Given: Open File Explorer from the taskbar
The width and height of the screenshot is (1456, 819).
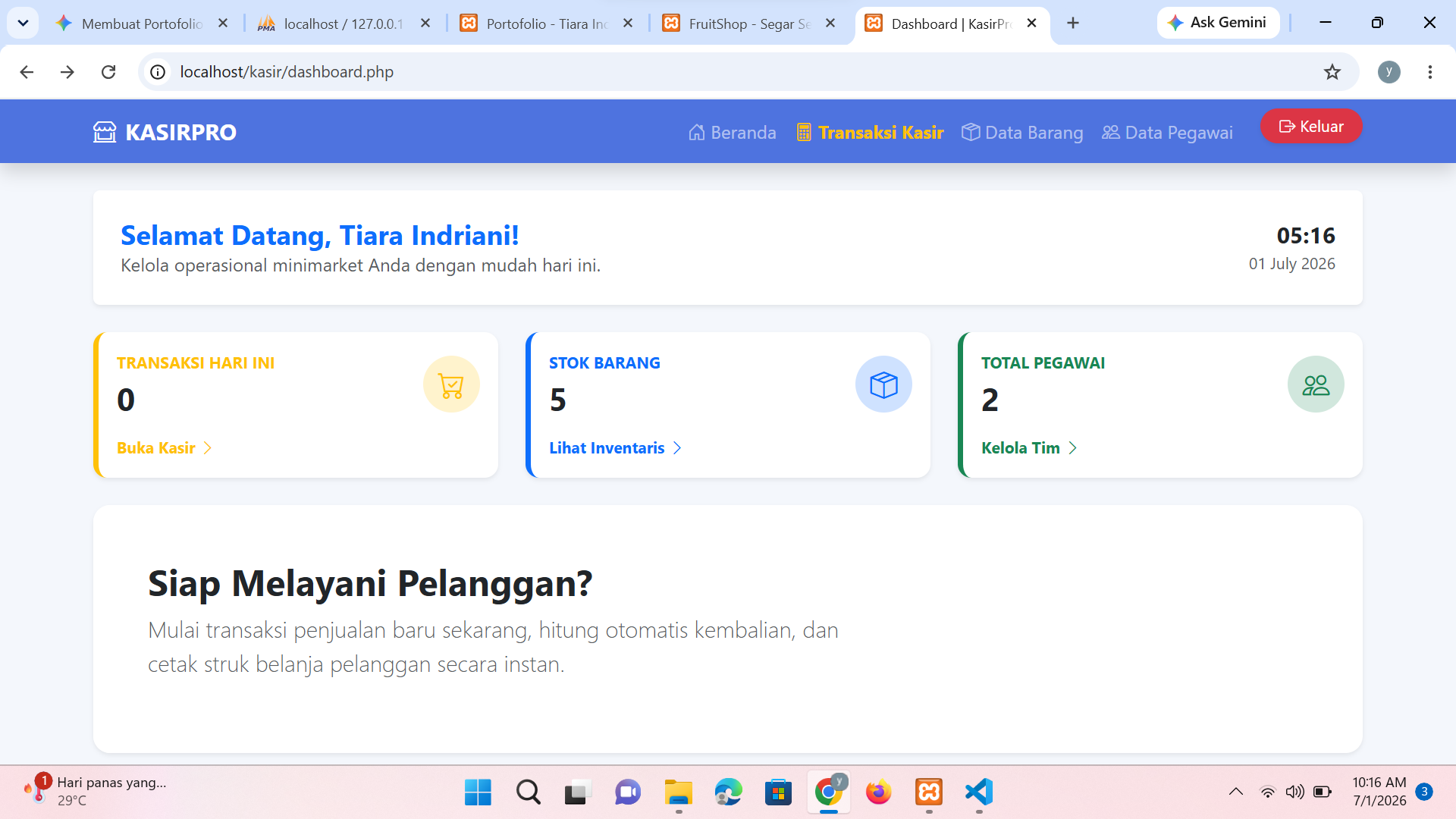Looking at the screenshot, I should click(678, 792).
